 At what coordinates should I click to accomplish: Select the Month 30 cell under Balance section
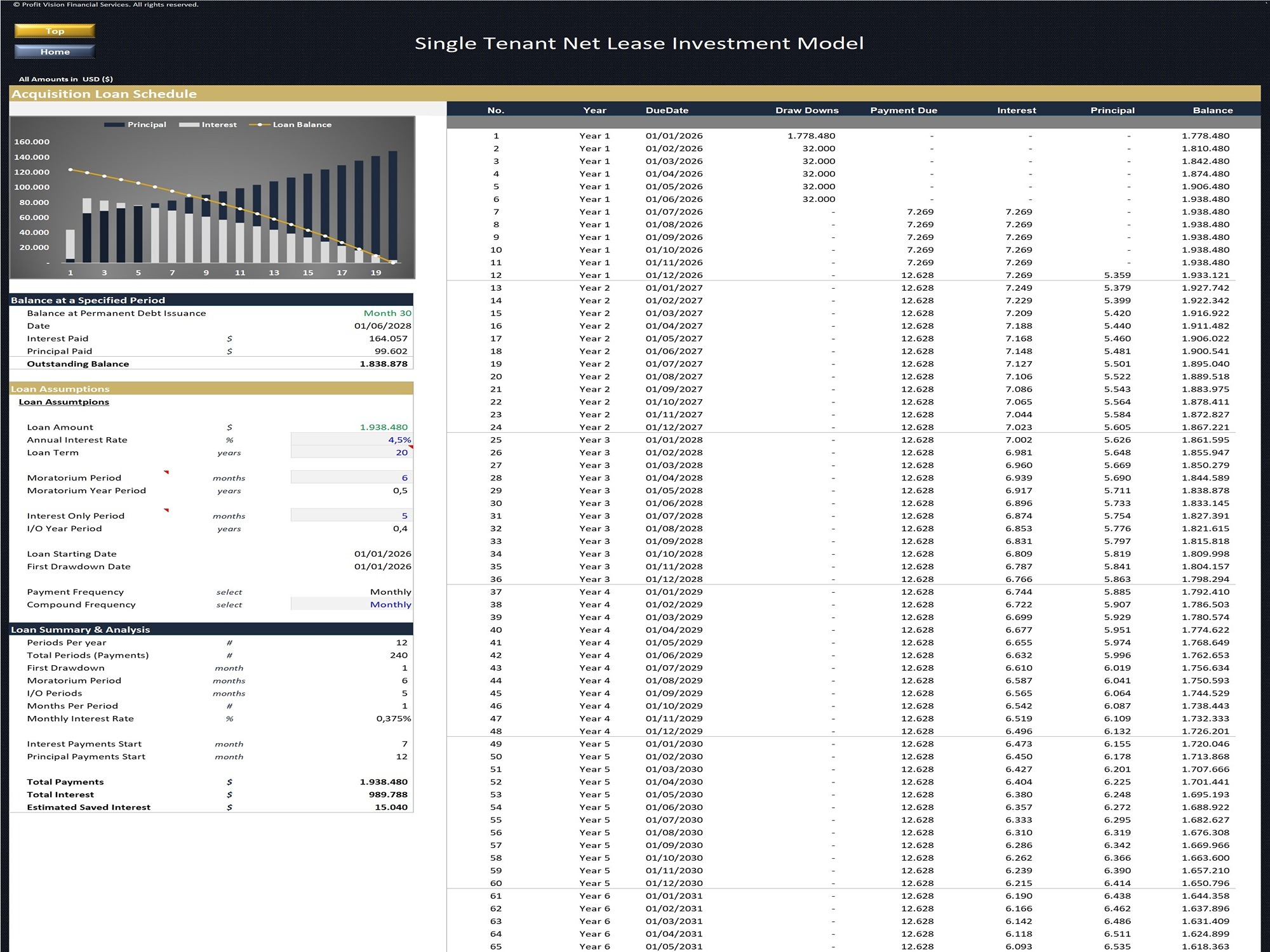[x=387, y=313]
